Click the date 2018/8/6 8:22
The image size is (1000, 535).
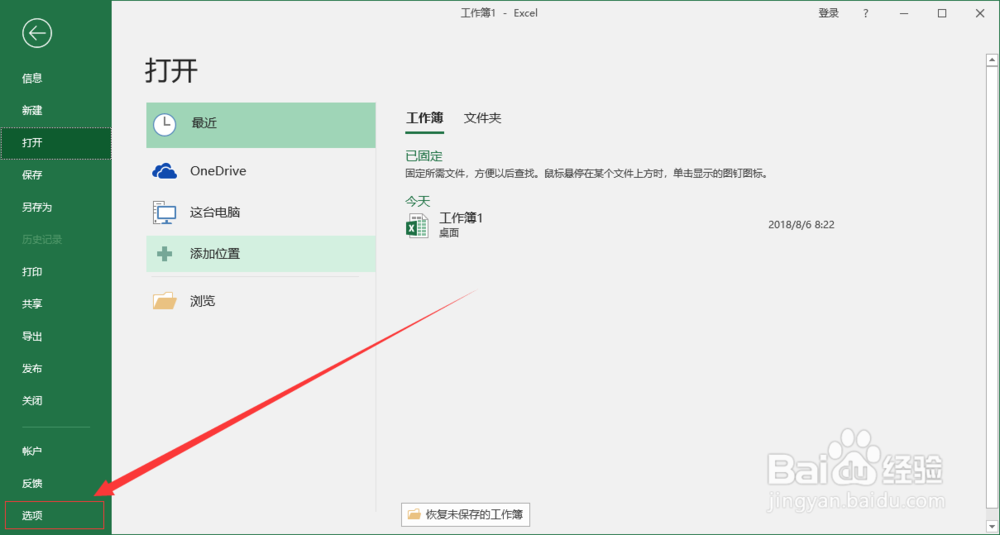(801, 225)
